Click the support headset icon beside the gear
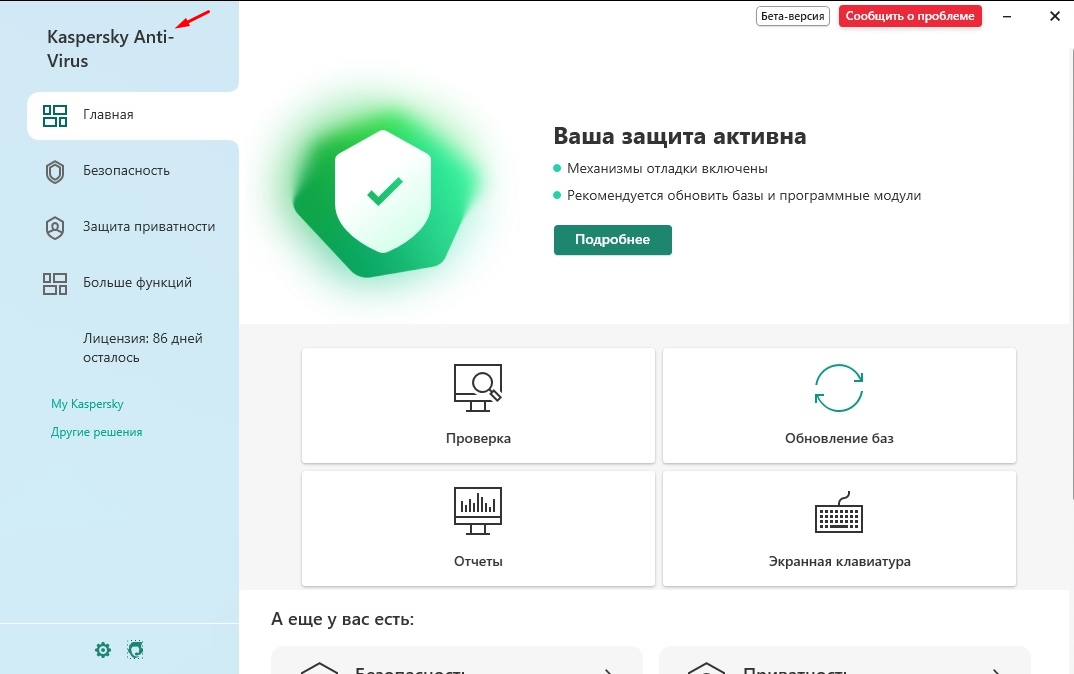 [x=136, y=650]
